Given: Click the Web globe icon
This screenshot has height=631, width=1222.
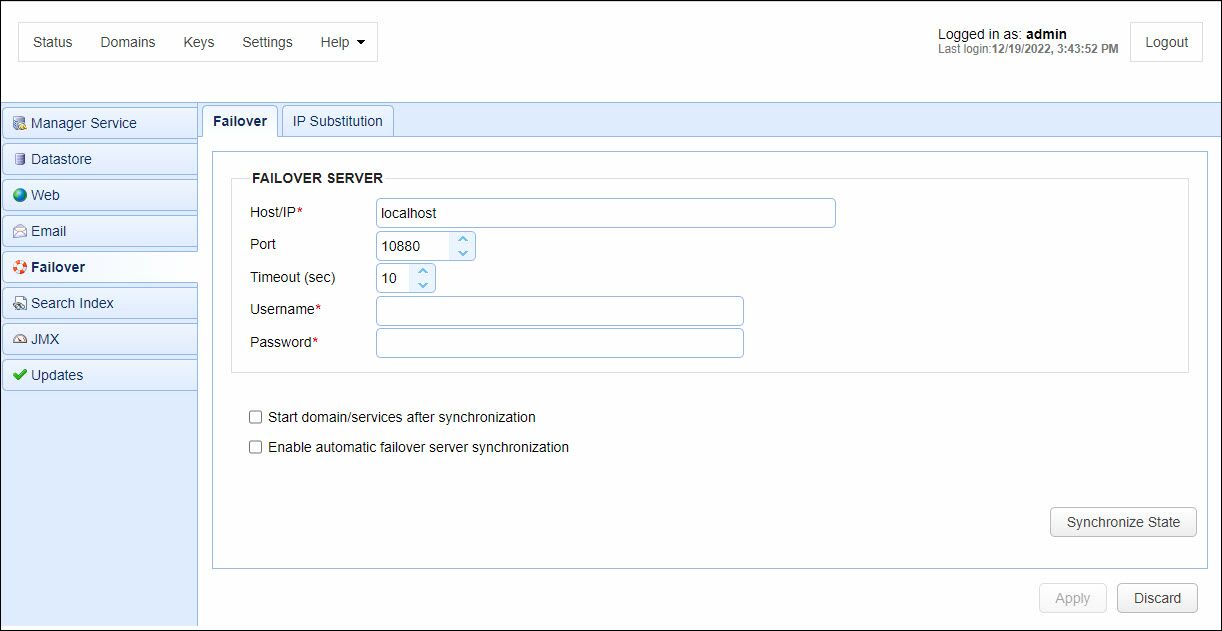Looking at the screenshot, I should 20,195.
